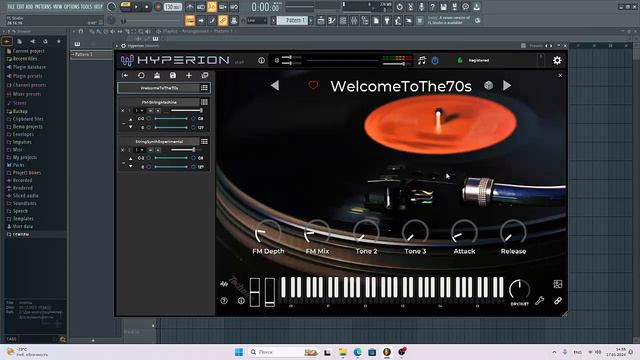Open FL Studio FILE menu
The height and width of the screenshot is (360, 640).
tap(11, 7)
